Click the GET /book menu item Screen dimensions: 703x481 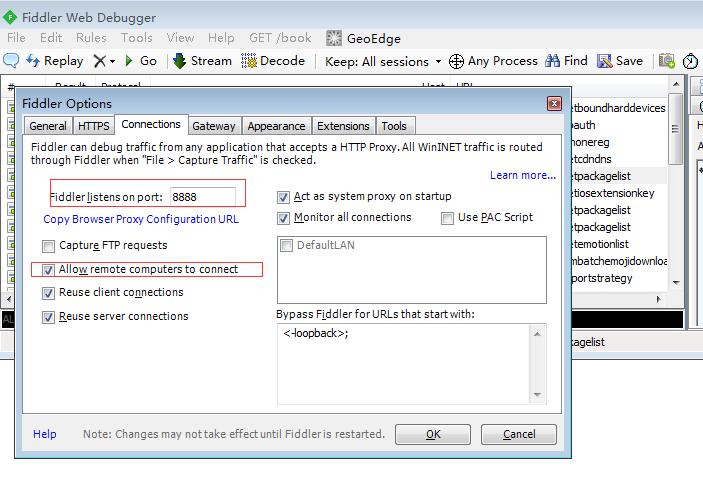(280, 38)
